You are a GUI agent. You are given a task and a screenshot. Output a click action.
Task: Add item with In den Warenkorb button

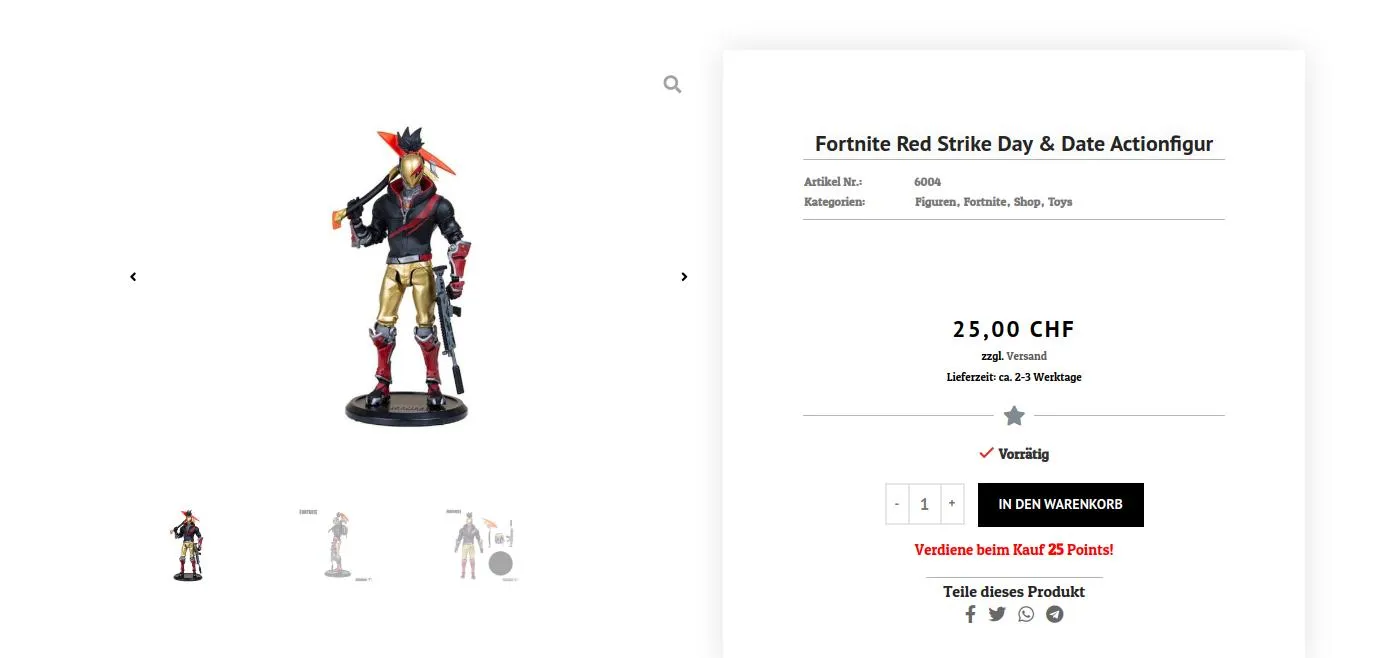point(1061,505)
